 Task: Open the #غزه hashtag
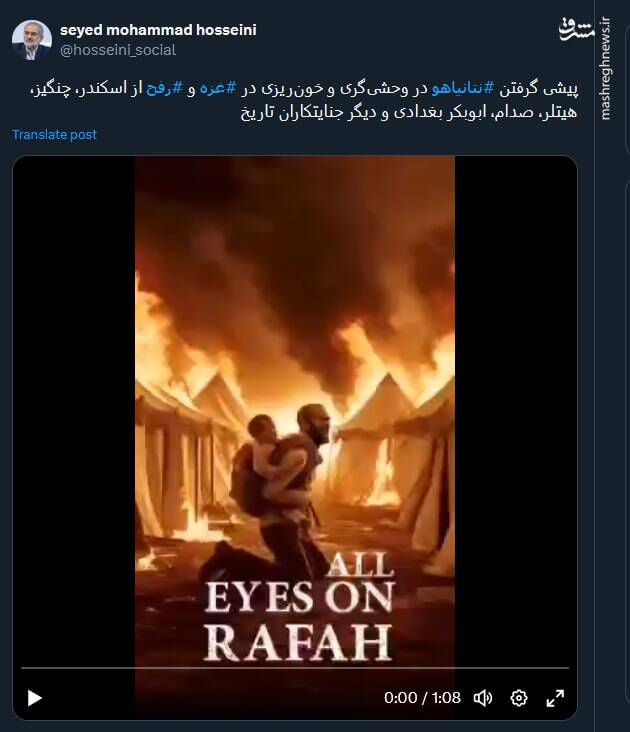click(218, 88)
